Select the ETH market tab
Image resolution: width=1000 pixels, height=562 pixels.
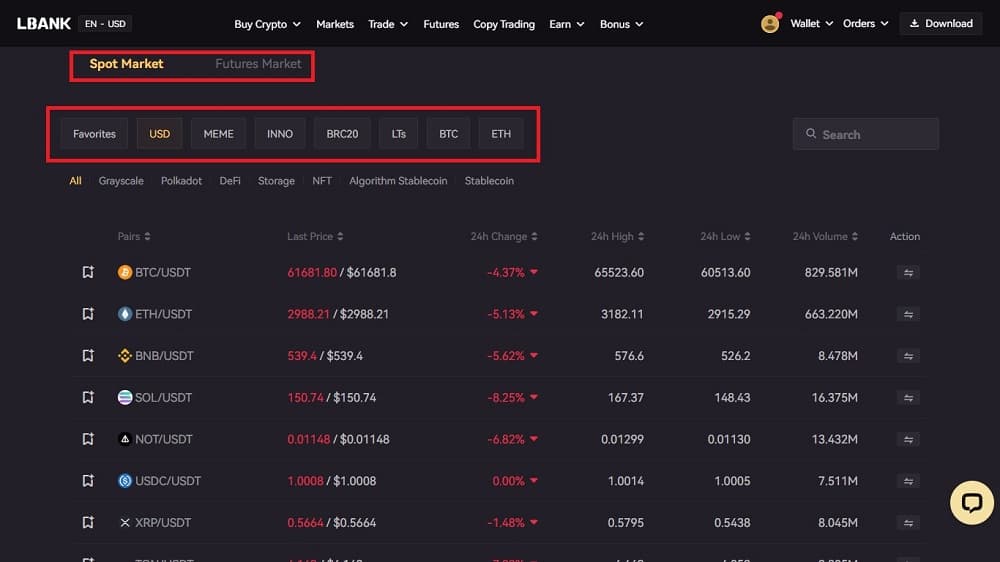click(x=501, y=134)
